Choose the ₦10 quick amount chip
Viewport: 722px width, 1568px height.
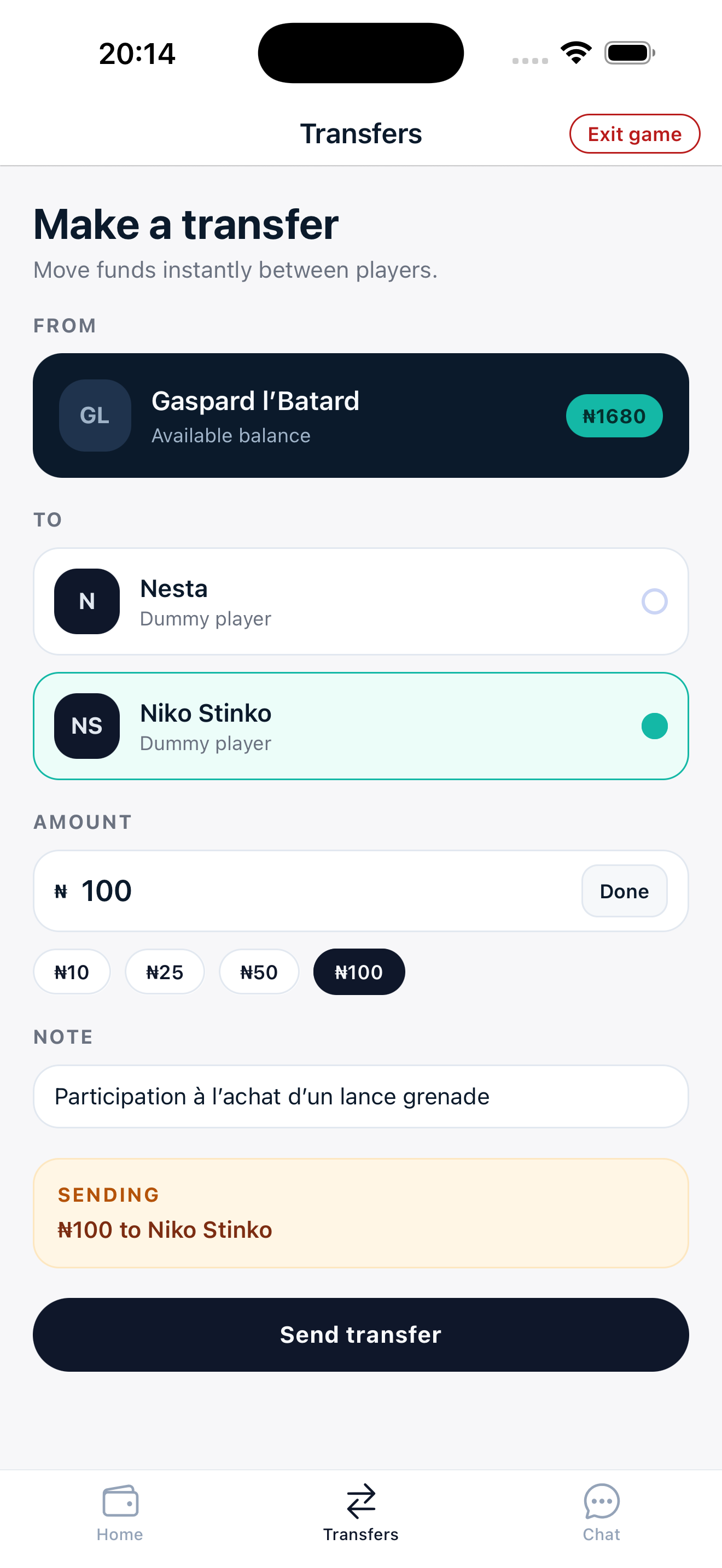[72, 972]
